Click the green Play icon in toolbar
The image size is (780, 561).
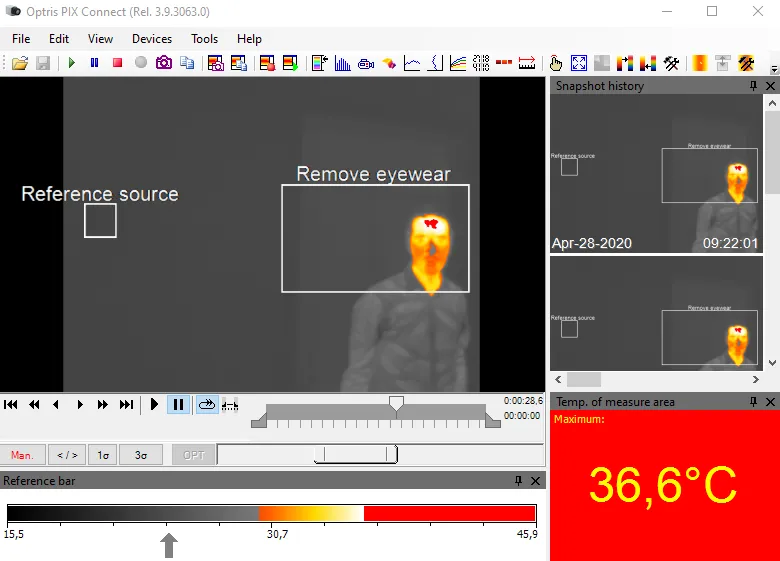coord(71,63)
